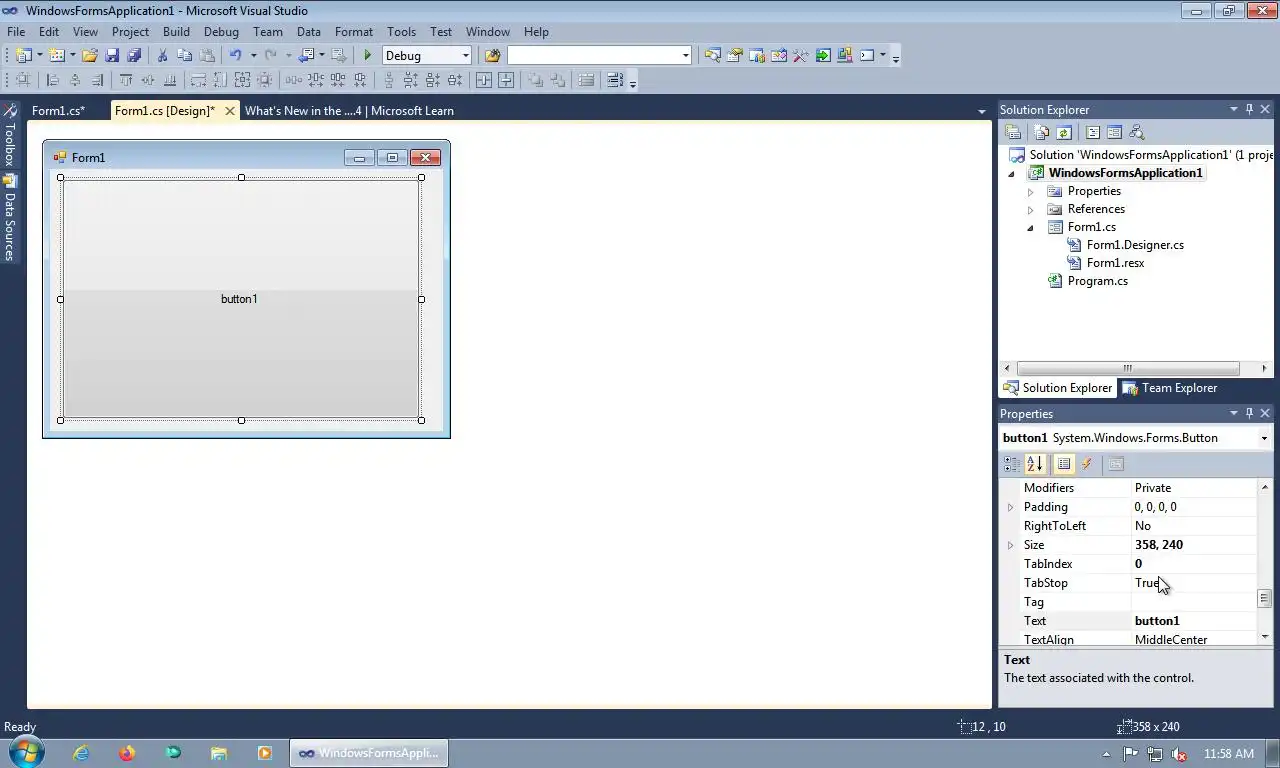1280x768 pixels.
Task: Switch Properties panel to Categorized view
Action: (1012, 464)
